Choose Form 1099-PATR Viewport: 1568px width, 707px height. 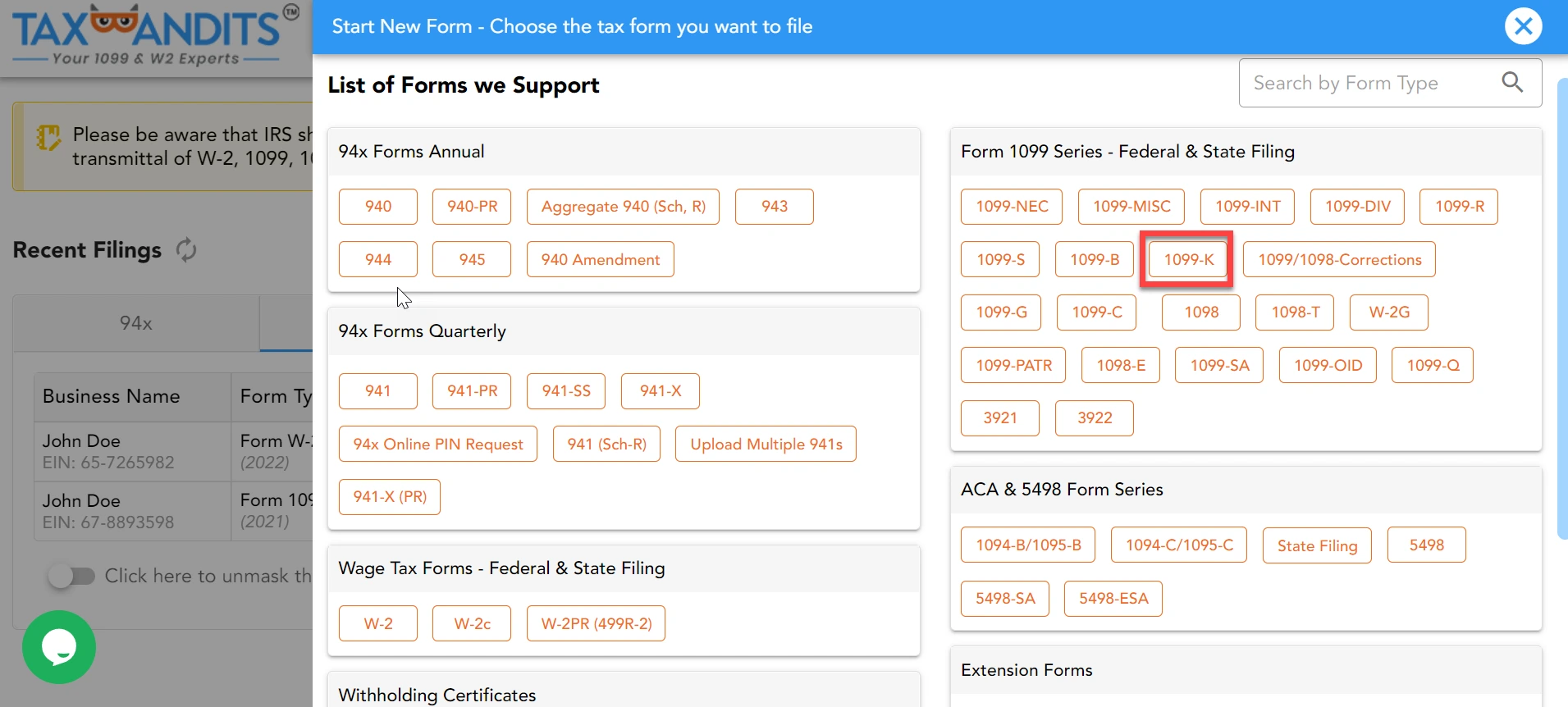pyautogui.click(x=1013, y=365)
